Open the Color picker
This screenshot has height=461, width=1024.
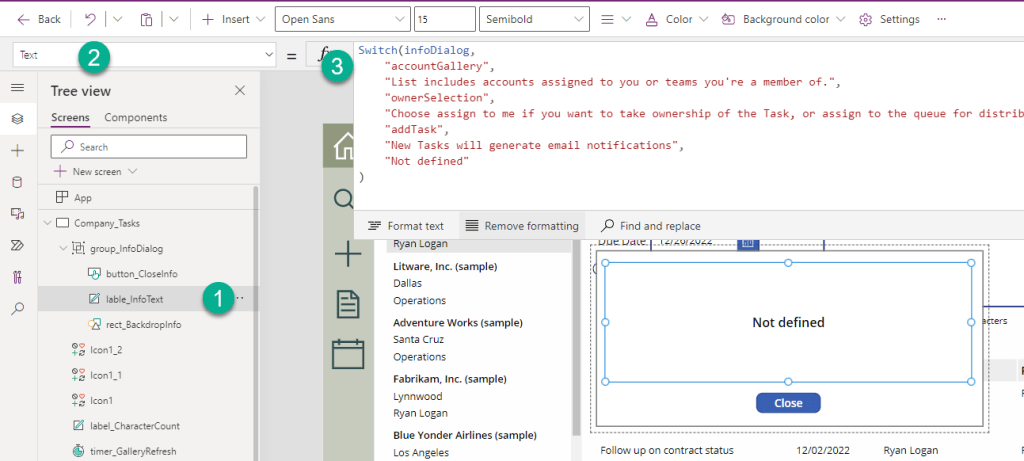coord(676,20)
